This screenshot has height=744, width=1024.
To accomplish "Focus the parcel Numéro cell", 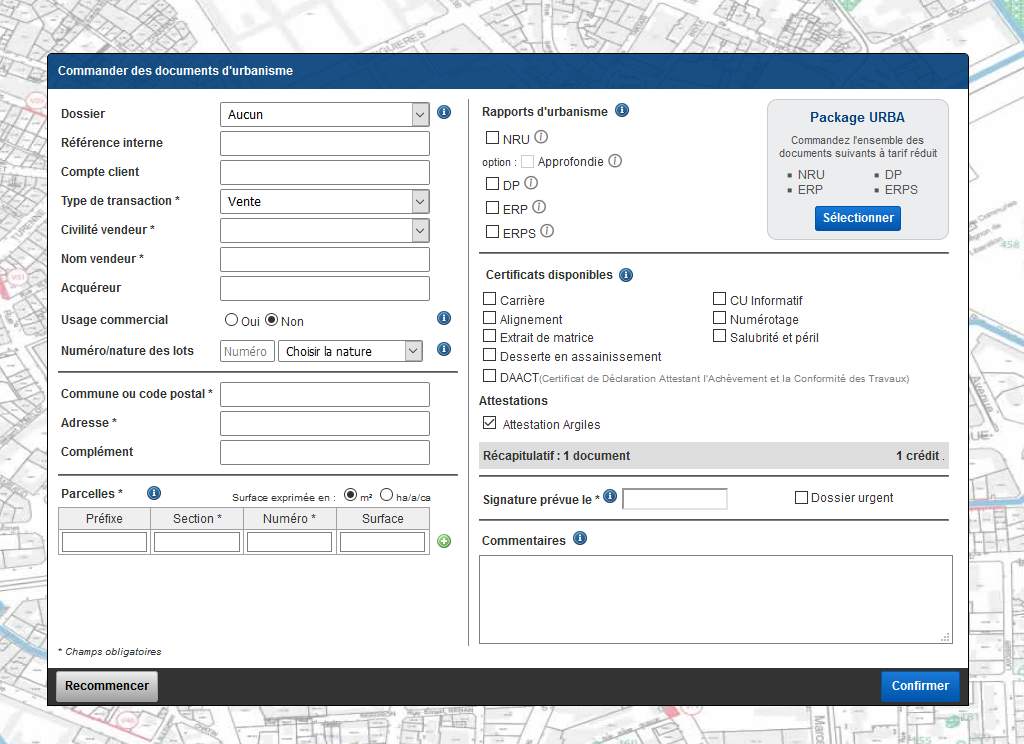I will [x=289, y=542].
